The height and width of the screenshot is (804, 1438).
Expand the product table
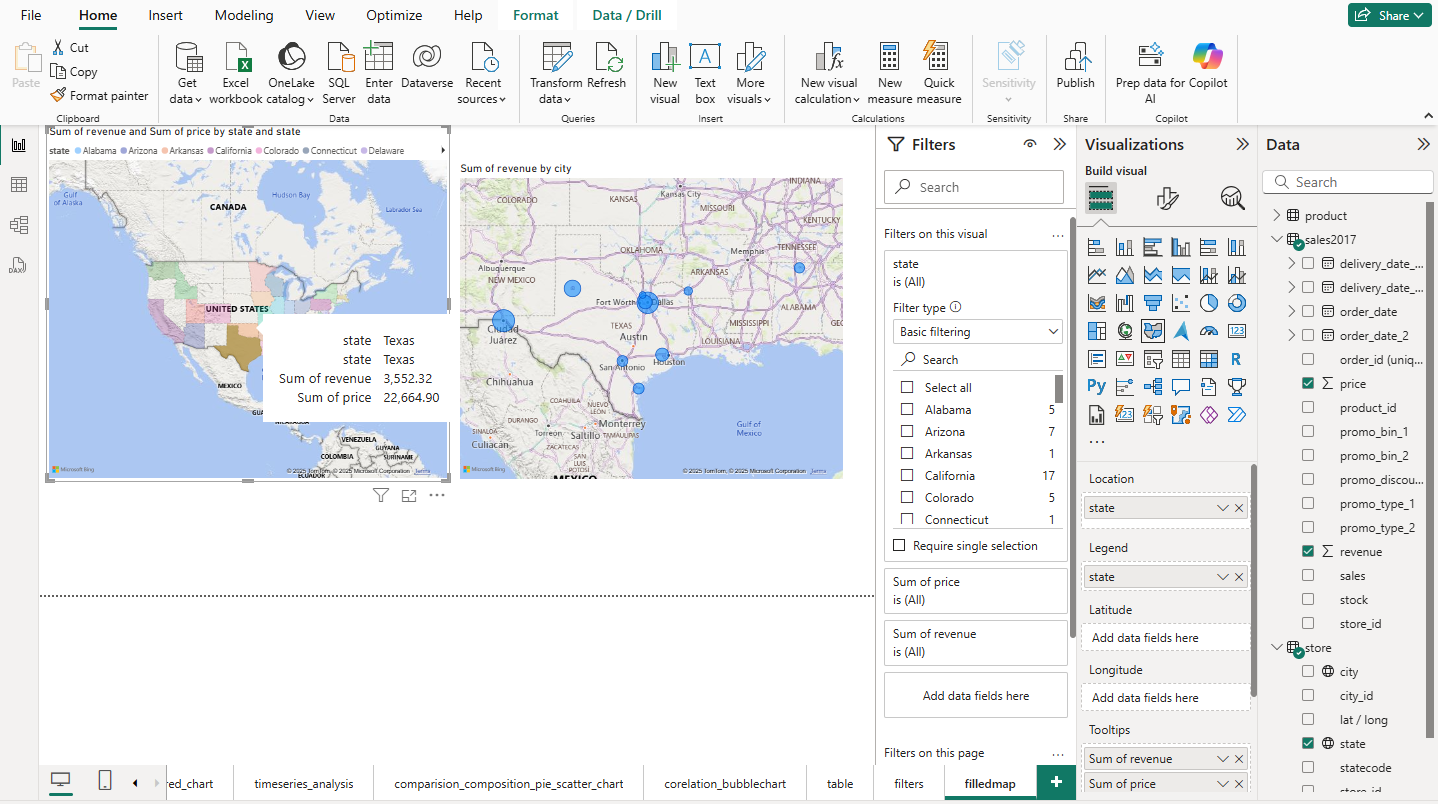(x=1277, y=215)
